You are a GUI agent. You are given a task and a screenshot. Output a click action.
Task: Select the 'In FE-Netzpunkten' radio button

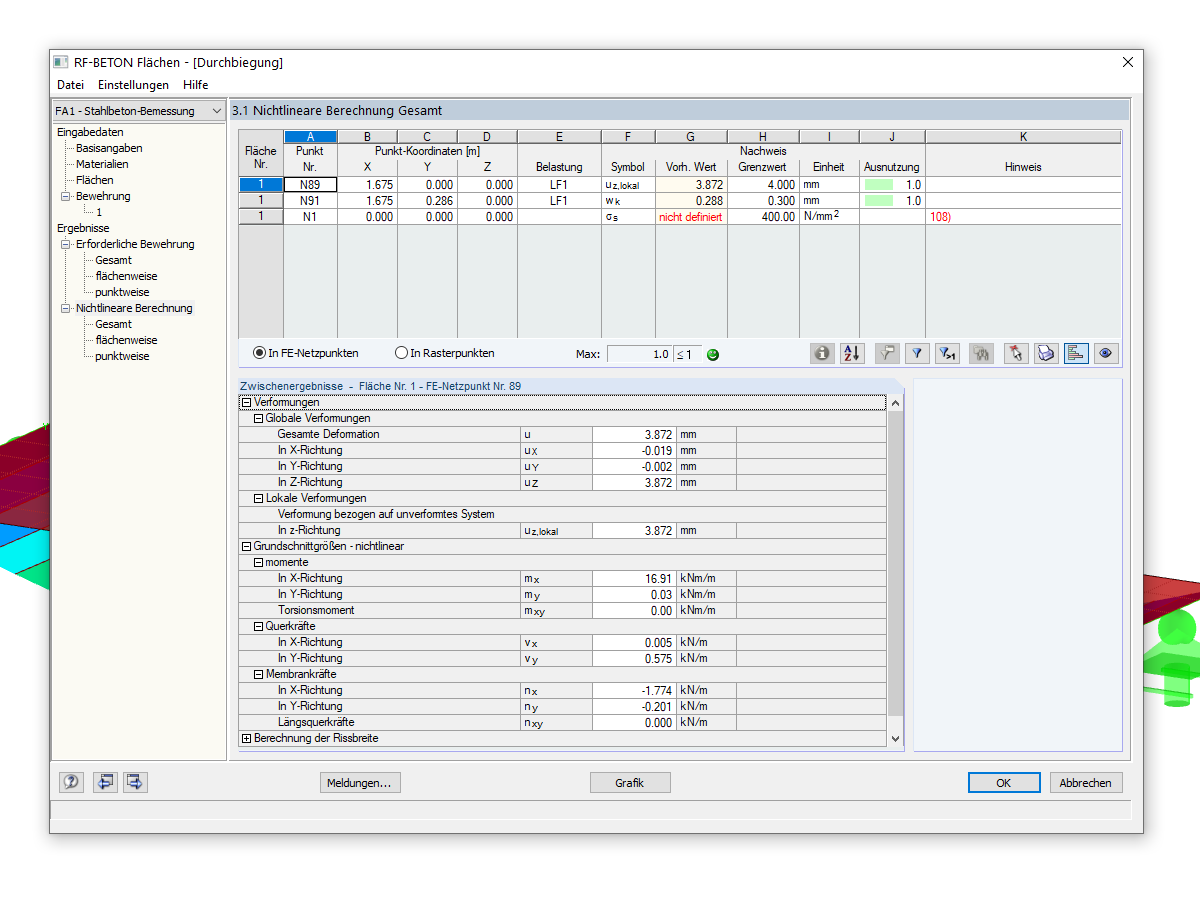coord(259,353)
